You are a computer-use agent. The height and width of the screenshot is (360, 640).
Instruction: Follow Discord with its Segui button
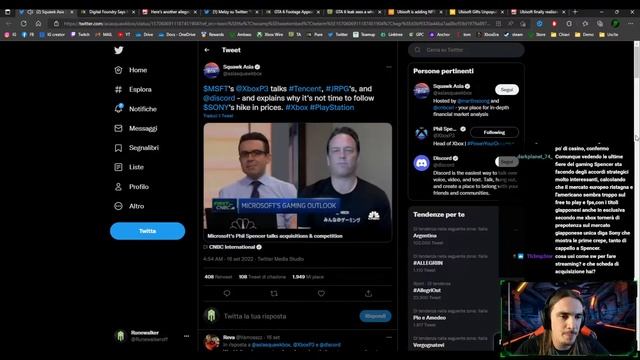(x=507, y=162)
